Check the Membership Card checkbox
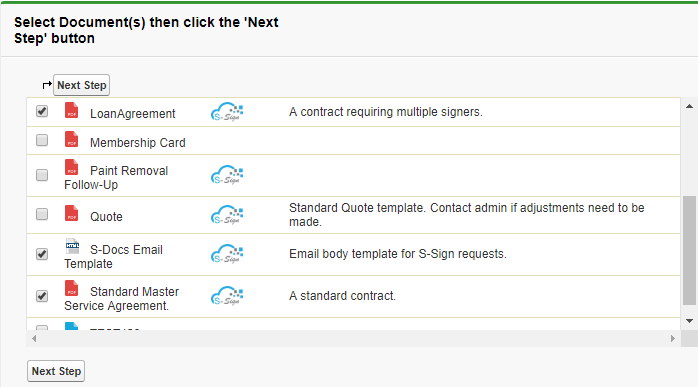The width and height of the screenshot is (698, 387). pos(42,140)
